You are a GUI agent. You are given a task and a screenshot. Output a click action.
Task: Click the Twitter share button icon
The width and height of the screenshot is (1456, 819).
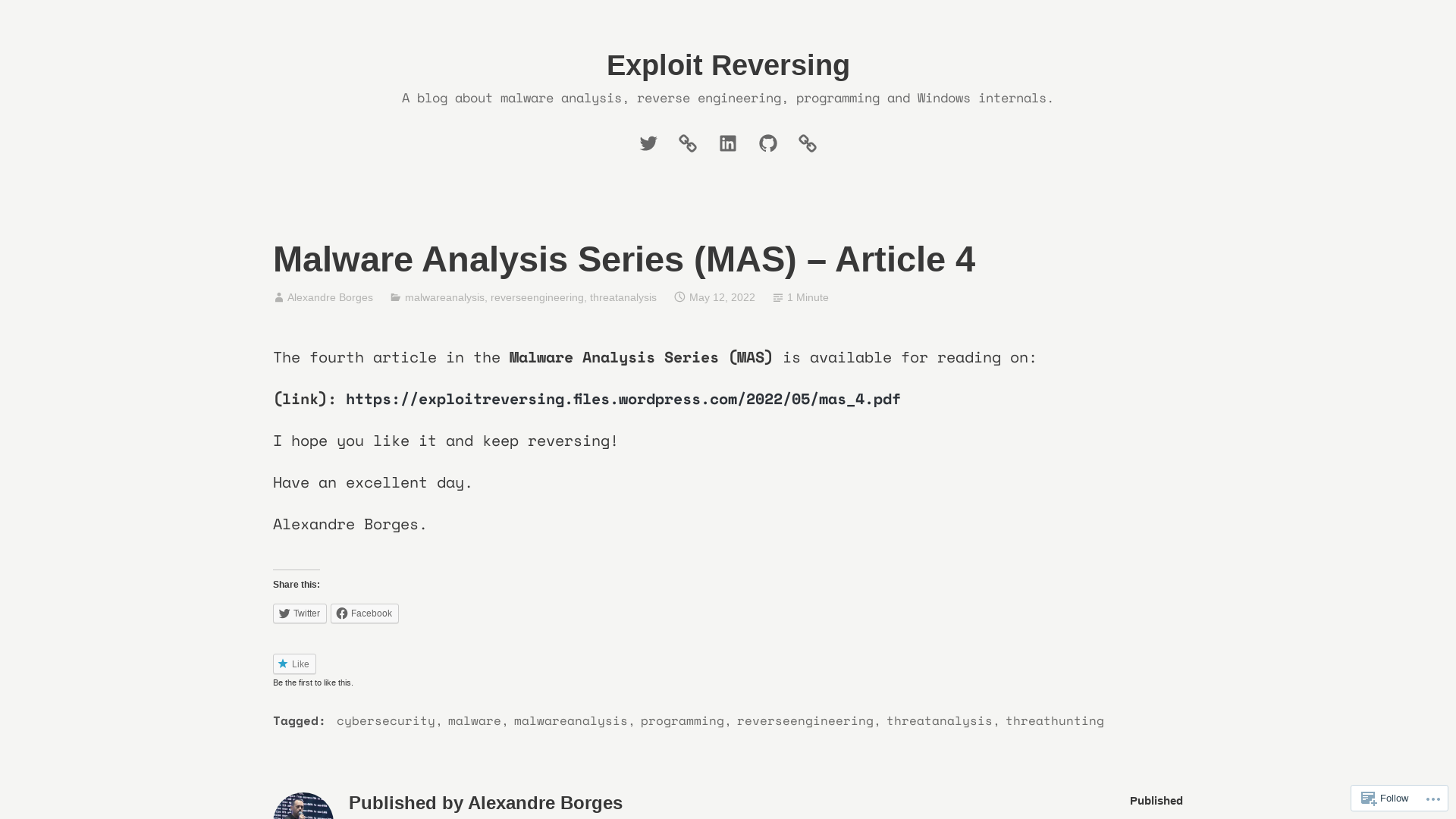[x=284, y=612]
